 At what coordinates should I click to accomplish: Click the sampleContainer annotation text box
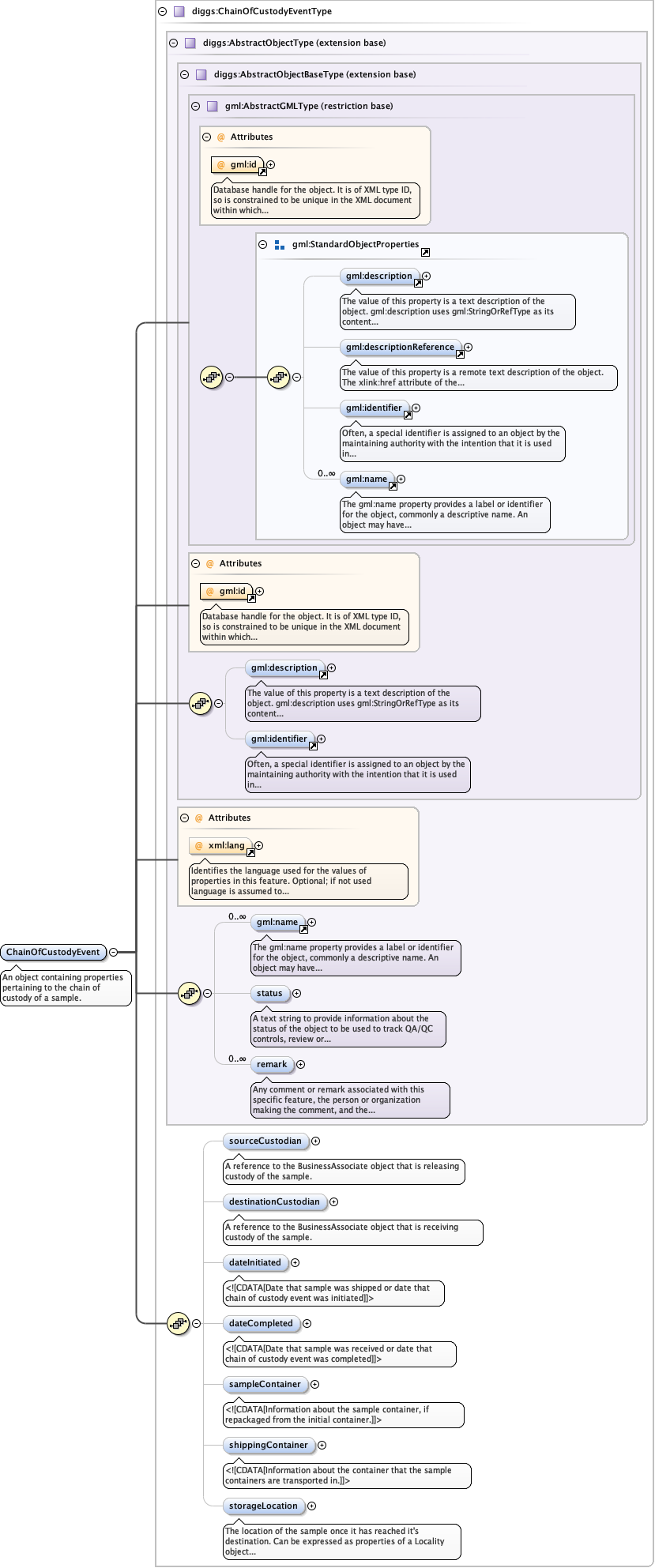tap(343, 1415)
